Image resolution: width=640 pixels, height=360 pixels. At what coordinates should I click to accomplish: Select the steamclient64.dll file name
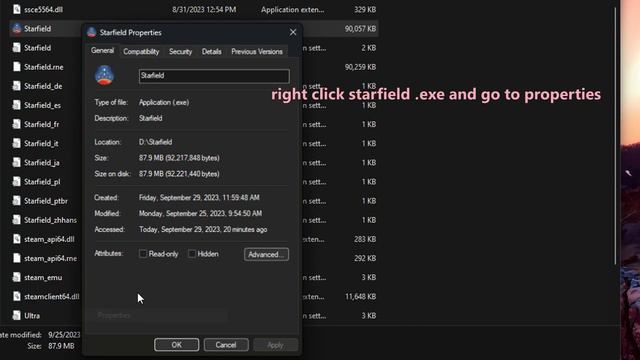(x=51, y=297)
